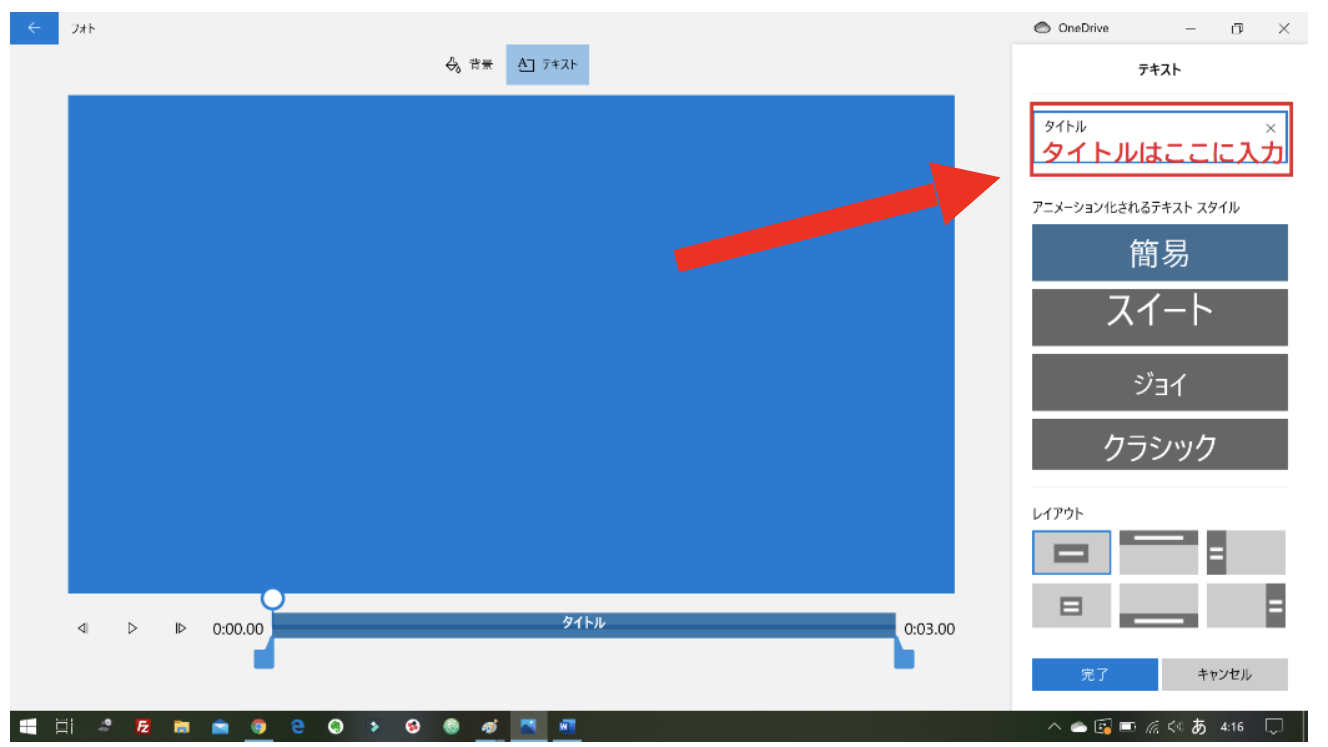The height and width of the screenshot is (747, 1328).
Task: Click the 完了 button to finish
Action: pos(1094,674)
